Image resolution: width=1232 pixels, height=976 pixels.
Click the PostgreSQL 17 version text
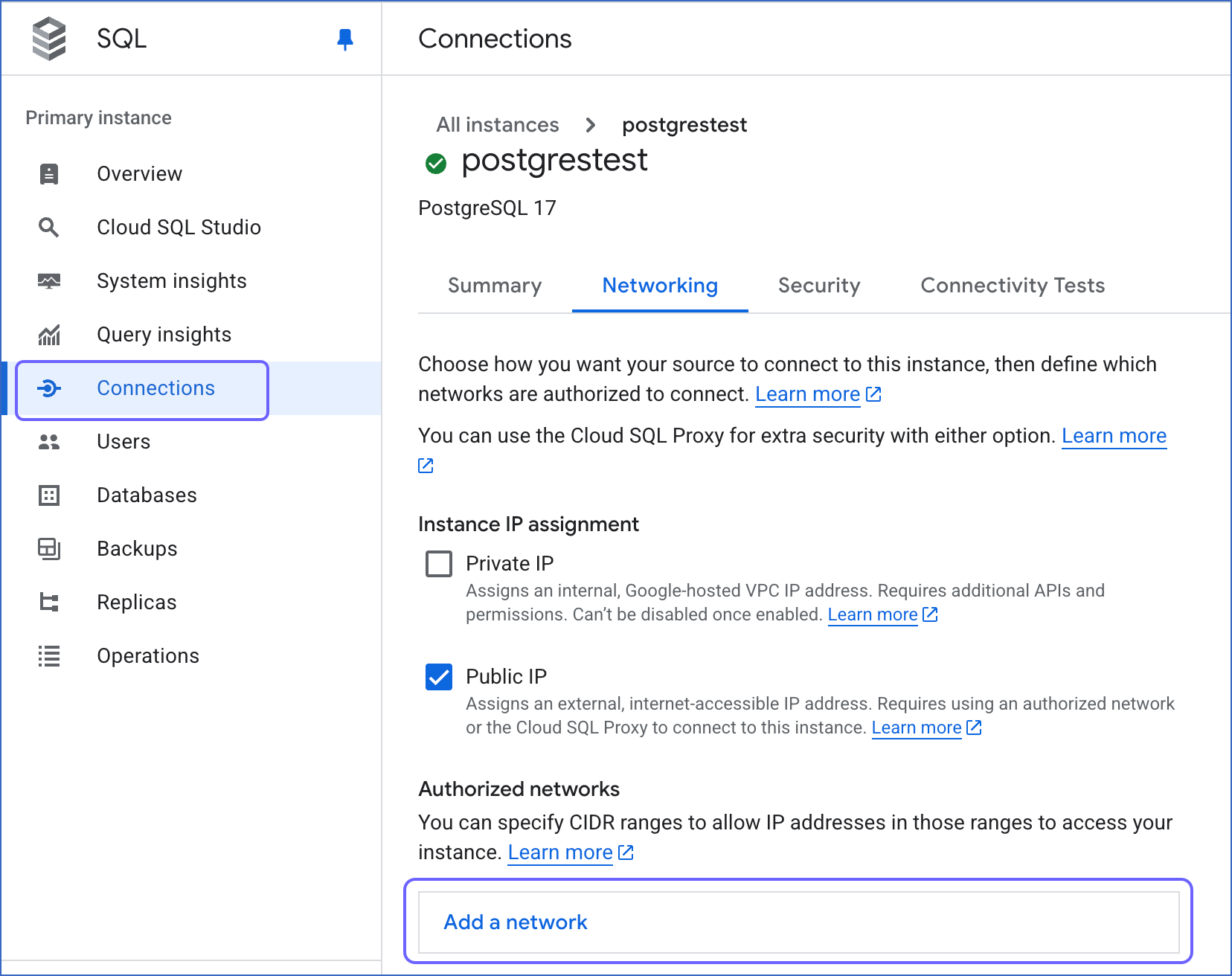coord(487,208)
